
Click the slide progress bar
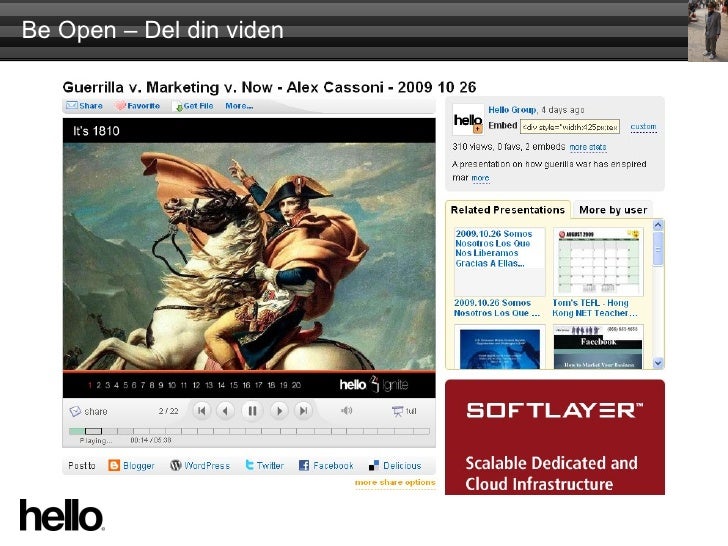point(249,431)
